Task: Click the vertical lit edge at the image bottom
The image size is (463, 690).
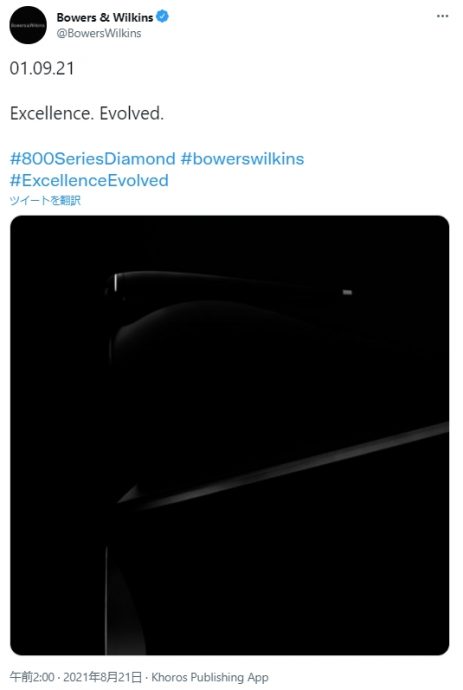Action: 106,600
